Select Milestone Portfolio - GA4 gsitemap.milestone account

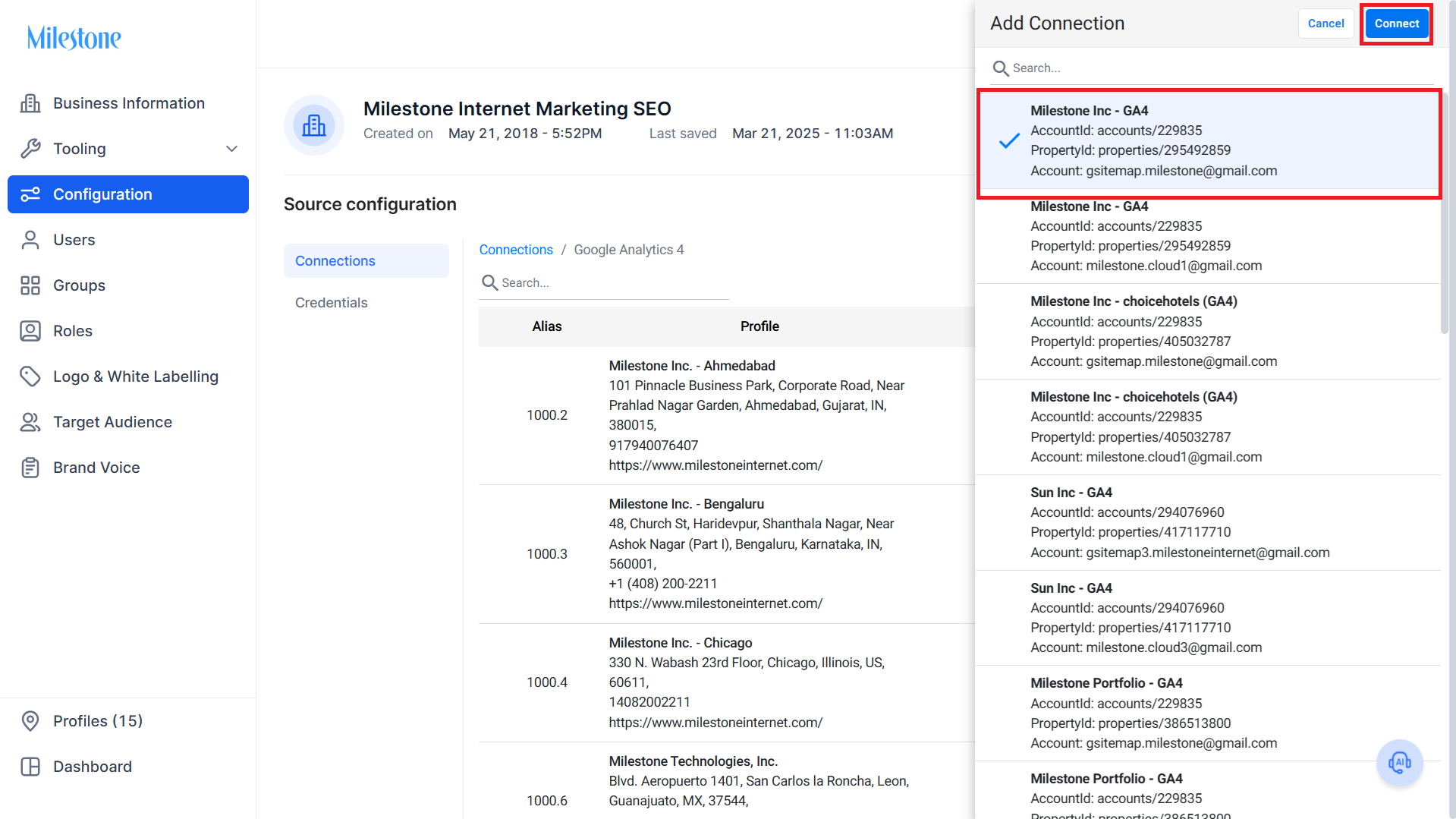(1208, 713)
